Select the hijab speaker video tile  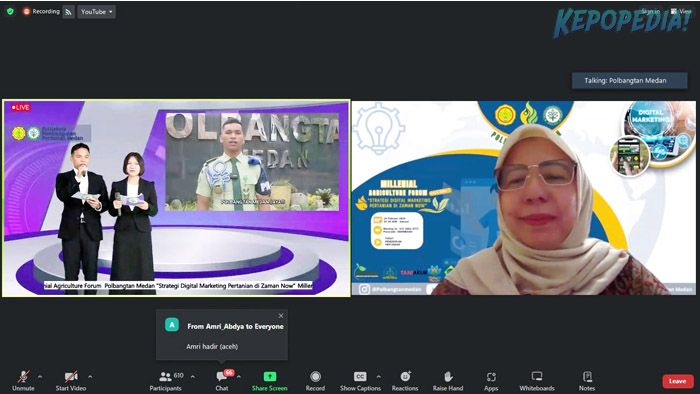524,198
